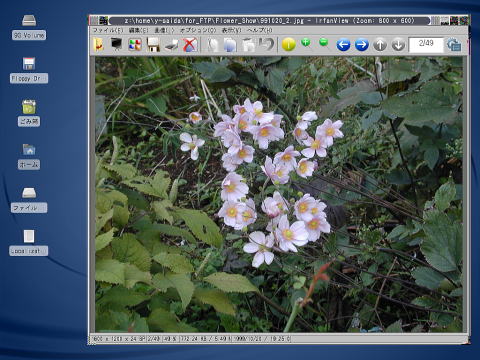Go to previous image with blue left arrow

[343, 45]
